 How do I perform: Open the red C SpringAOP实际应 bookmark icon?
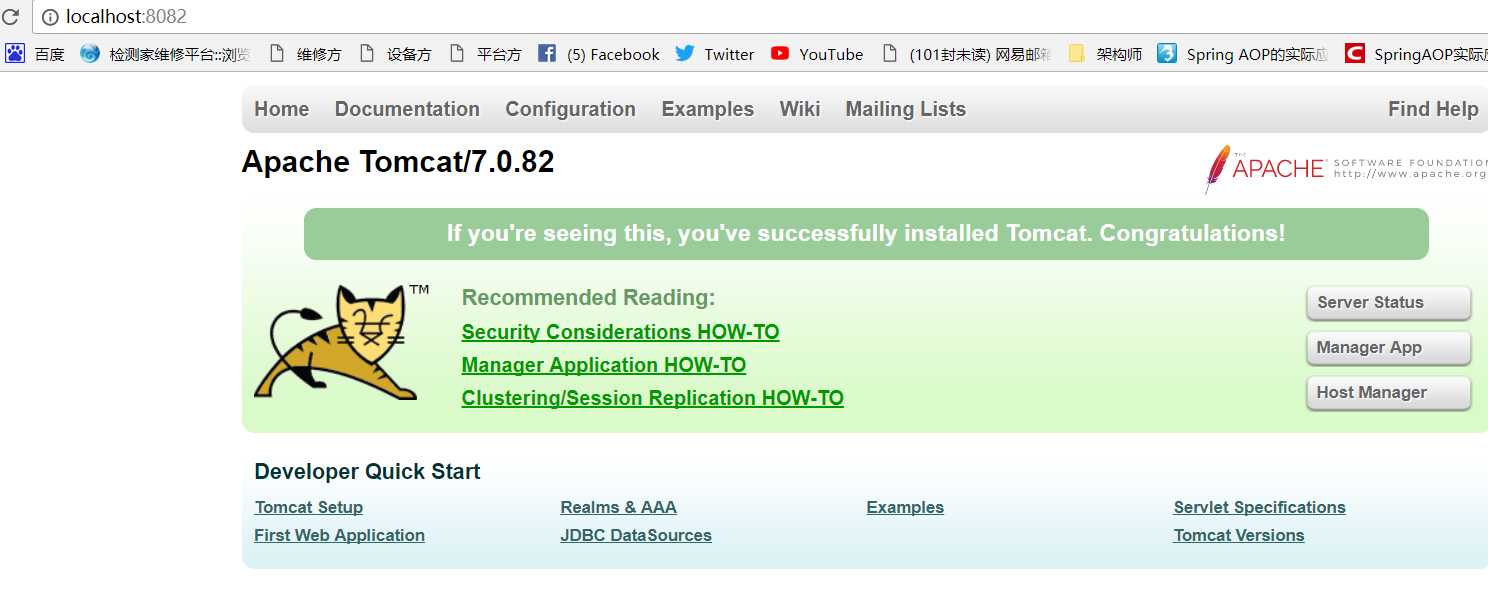(1355, 54)
